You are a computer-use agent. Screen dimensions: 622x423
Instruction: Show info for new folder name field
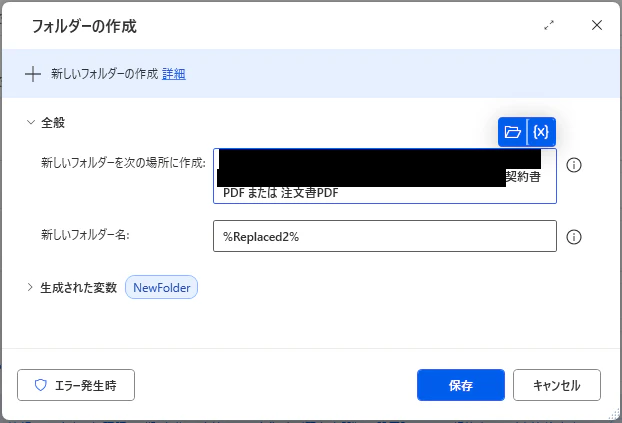pos(574,237)
